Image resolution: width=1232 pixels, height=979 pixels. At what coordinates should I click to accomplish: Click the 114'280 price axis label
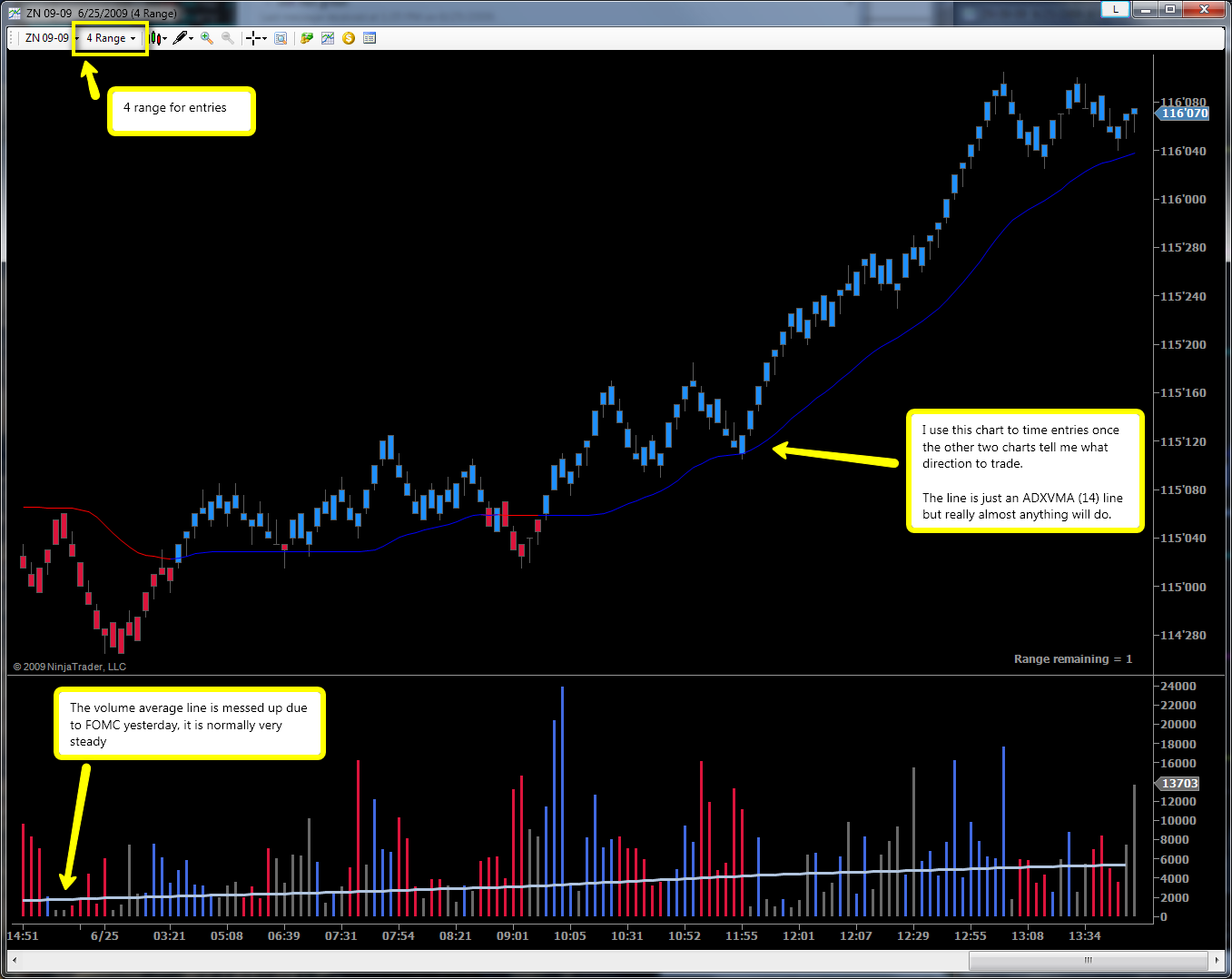(x=1183, y=636)
